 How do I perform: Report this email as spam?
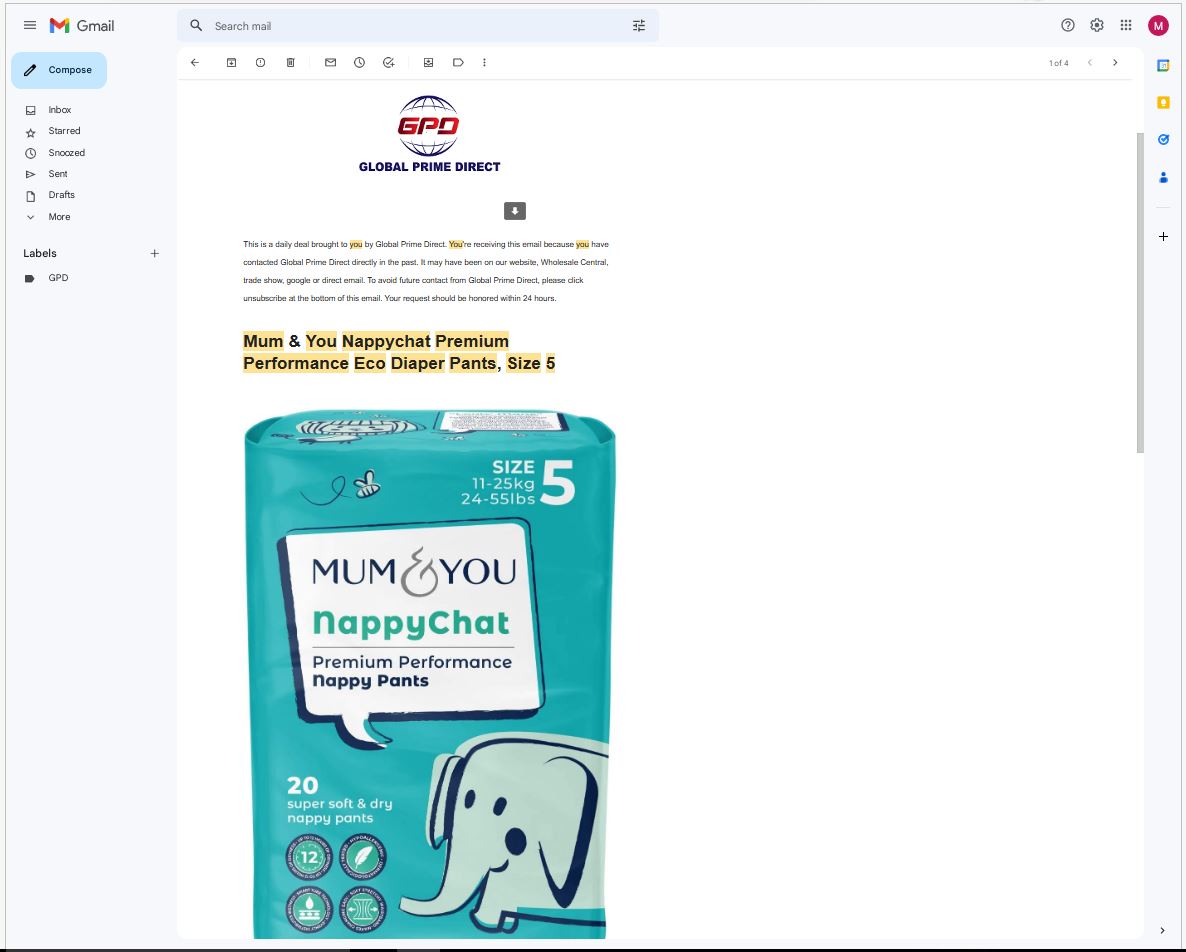tap(260, 63)
